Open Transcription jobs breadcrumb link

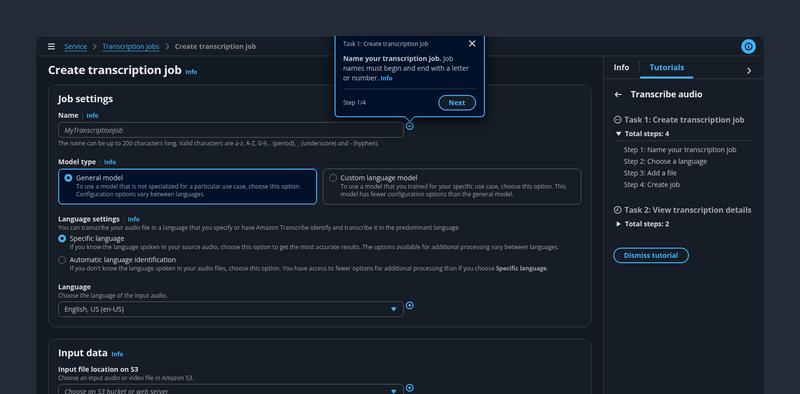coord(131,46)
